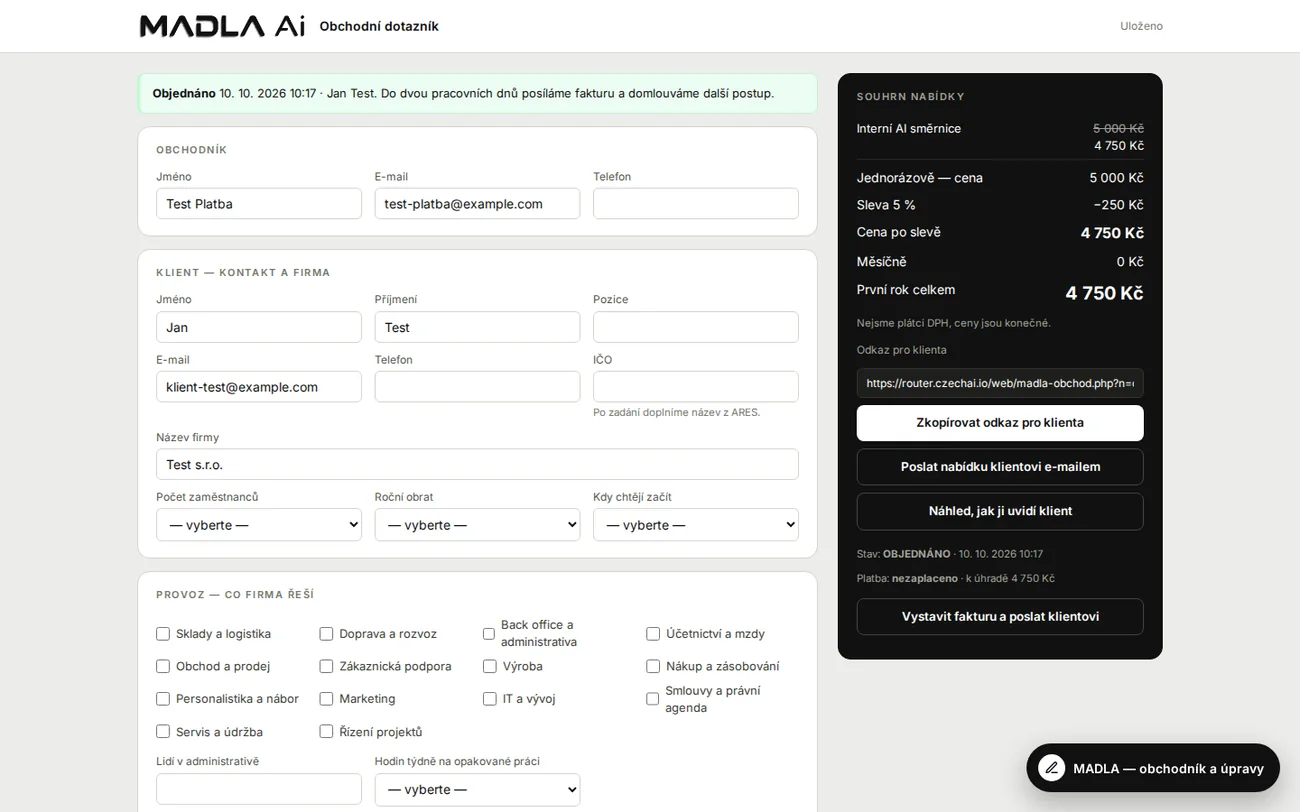Select IT a vývoj checkbox
Viewport: 1300px width, 812px height.
pos(490,699)
